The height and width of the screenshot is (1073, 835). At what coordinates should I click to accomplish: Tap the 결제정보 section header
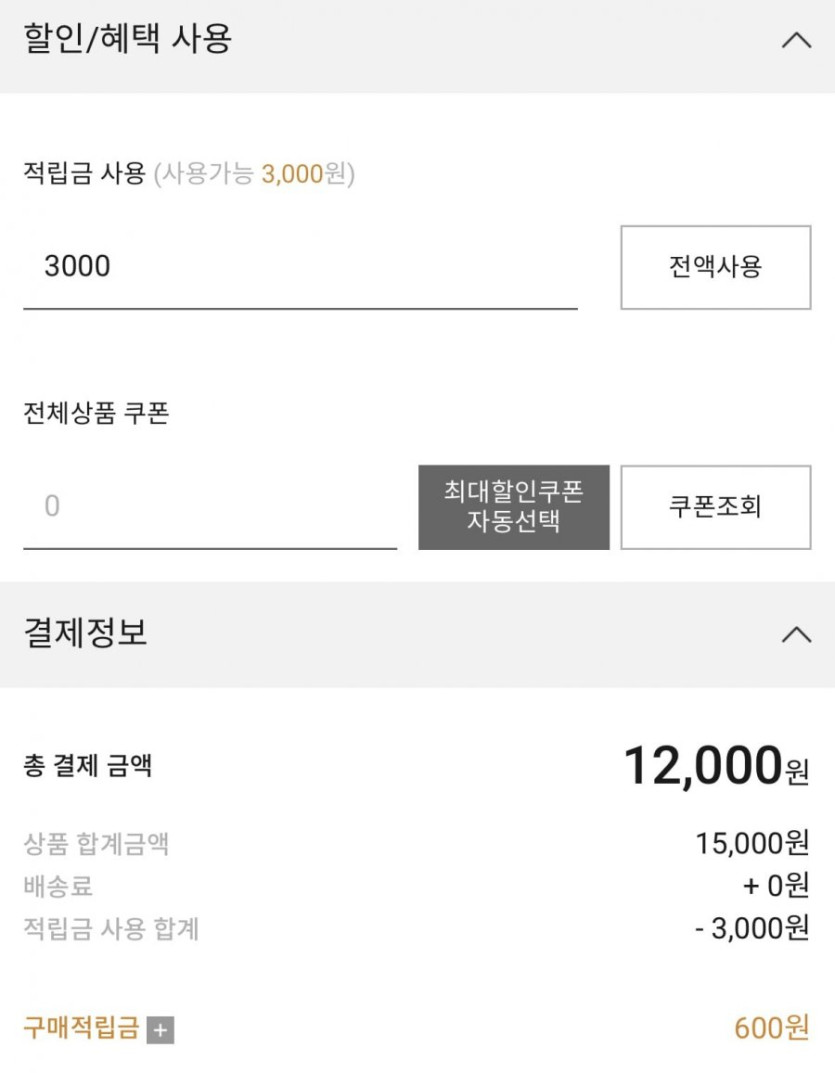click(86, 633)
